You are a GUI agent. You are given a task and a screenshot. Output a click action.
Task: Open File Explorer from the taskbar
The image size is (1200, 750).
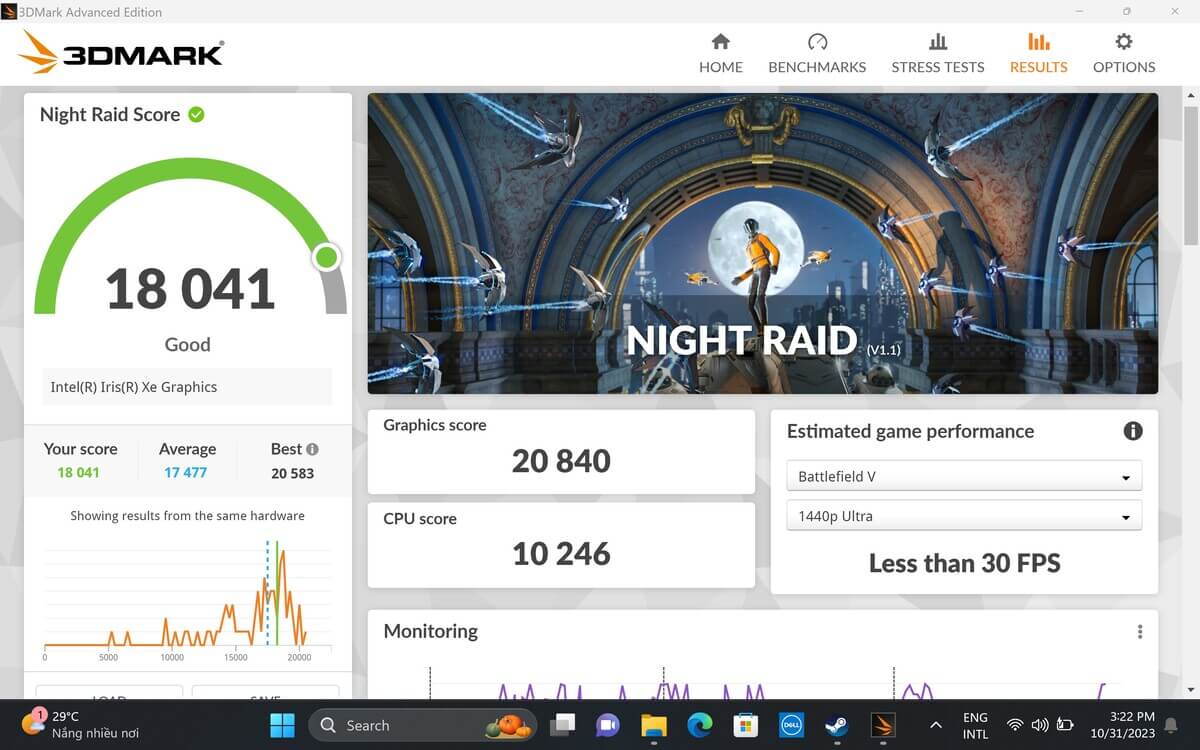653,725
